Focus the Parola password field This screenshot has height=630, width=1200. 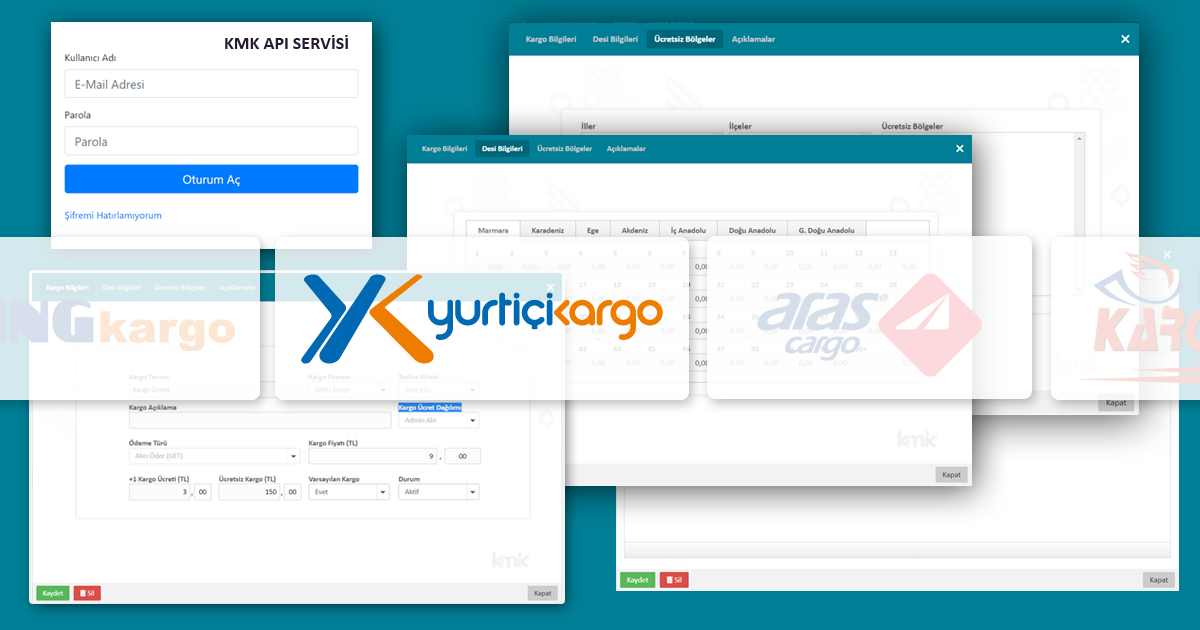tap(211, 141)
